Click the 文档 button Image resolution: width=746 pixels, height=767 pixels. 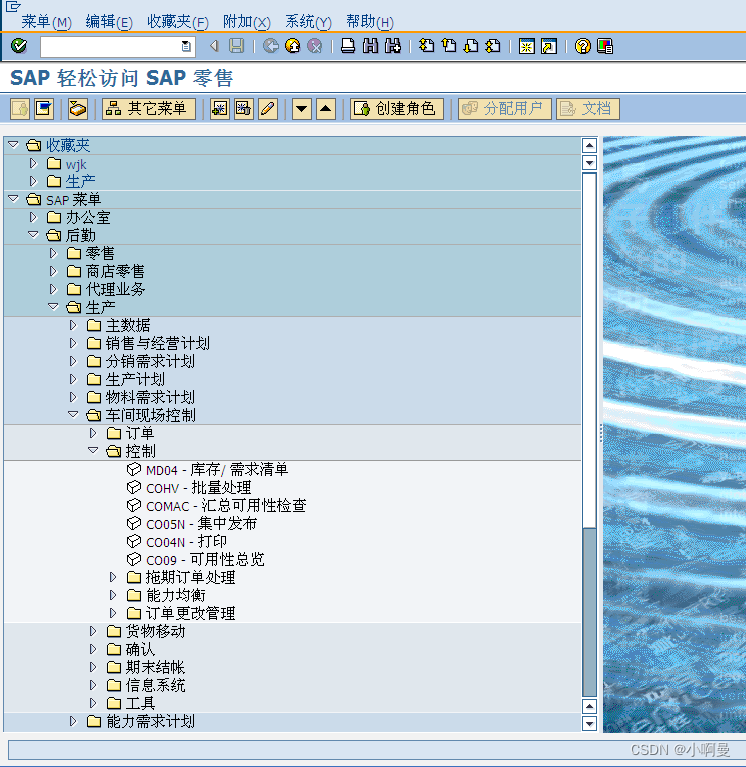tap(588, 109)
